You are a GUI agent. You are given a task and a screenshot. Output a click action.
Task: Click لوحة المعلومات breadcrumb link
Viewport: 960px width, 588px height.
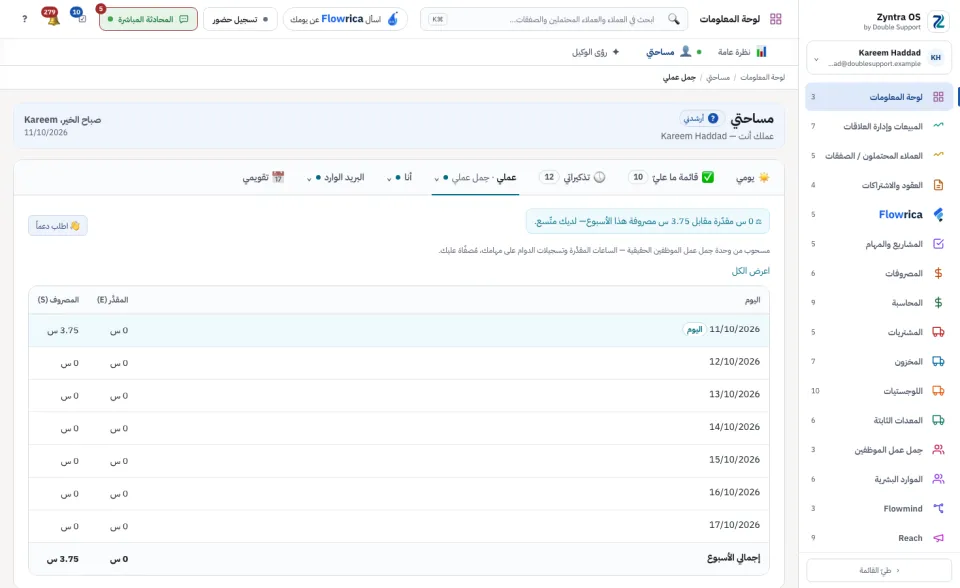click(x=762, y=77)
